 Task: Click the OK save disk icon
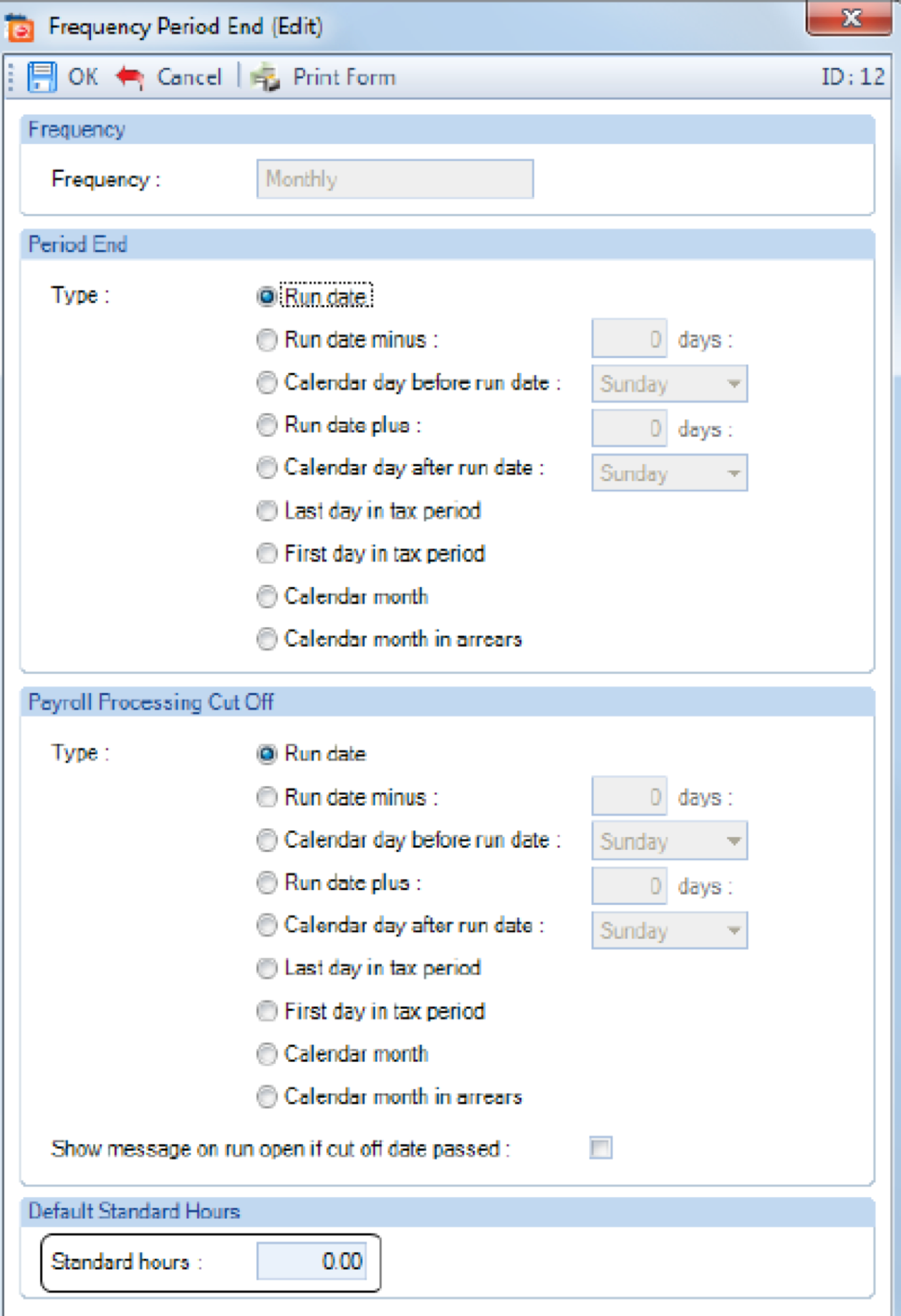[42, 77]
